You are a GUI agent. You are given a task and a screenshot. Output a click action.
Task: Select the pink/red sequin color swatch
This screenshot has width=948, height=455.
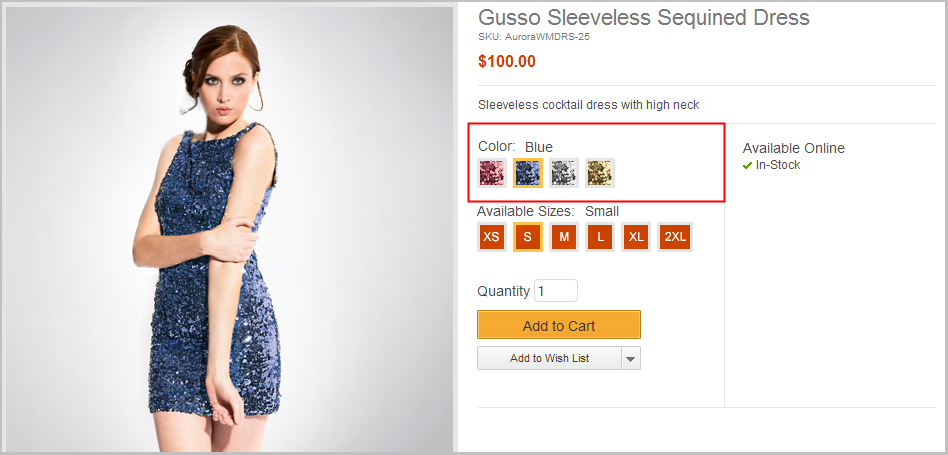[491, 173]
